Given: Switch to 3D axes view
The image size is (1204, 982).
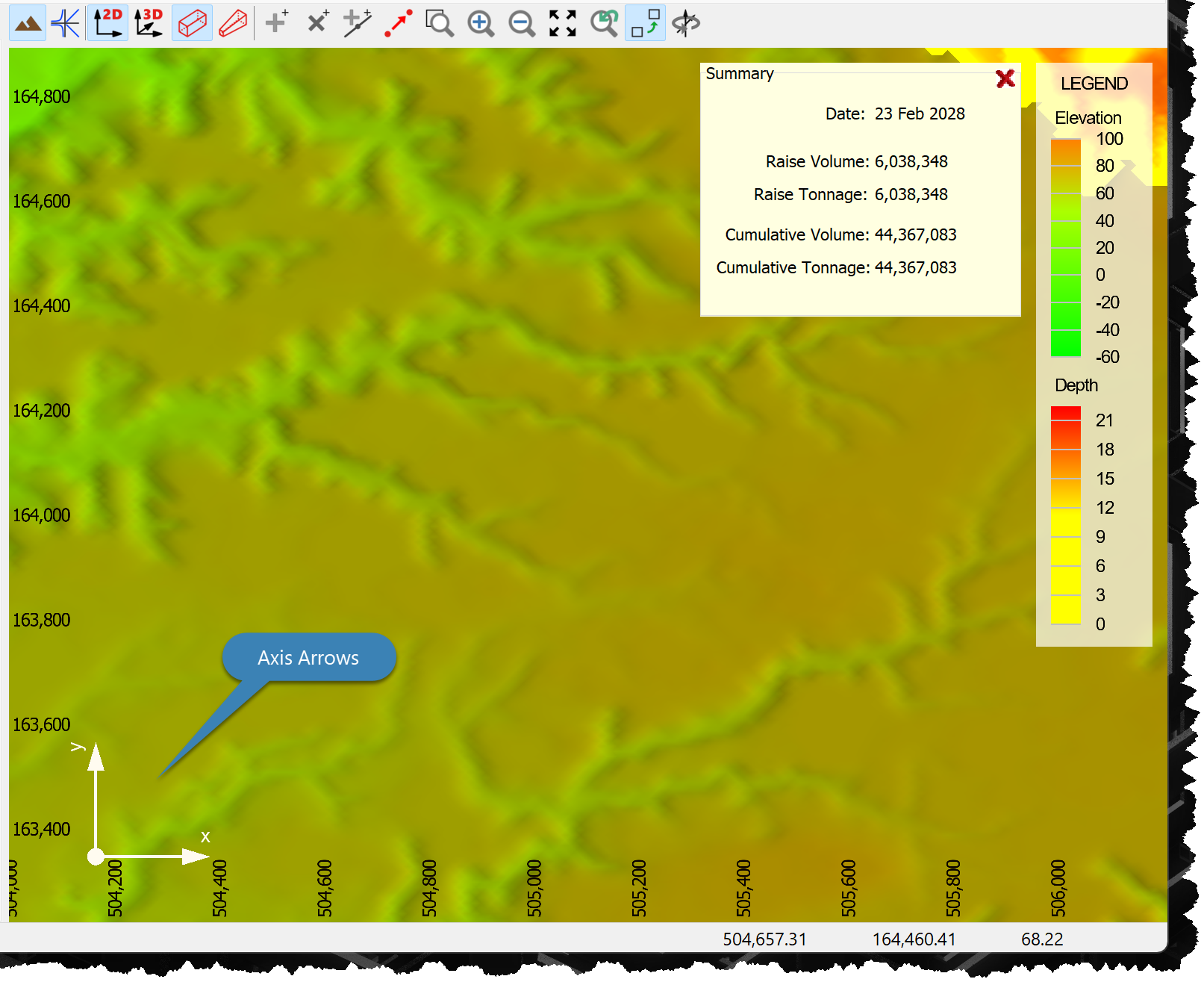Looking at the screenshot, I should tap(149, 23).
